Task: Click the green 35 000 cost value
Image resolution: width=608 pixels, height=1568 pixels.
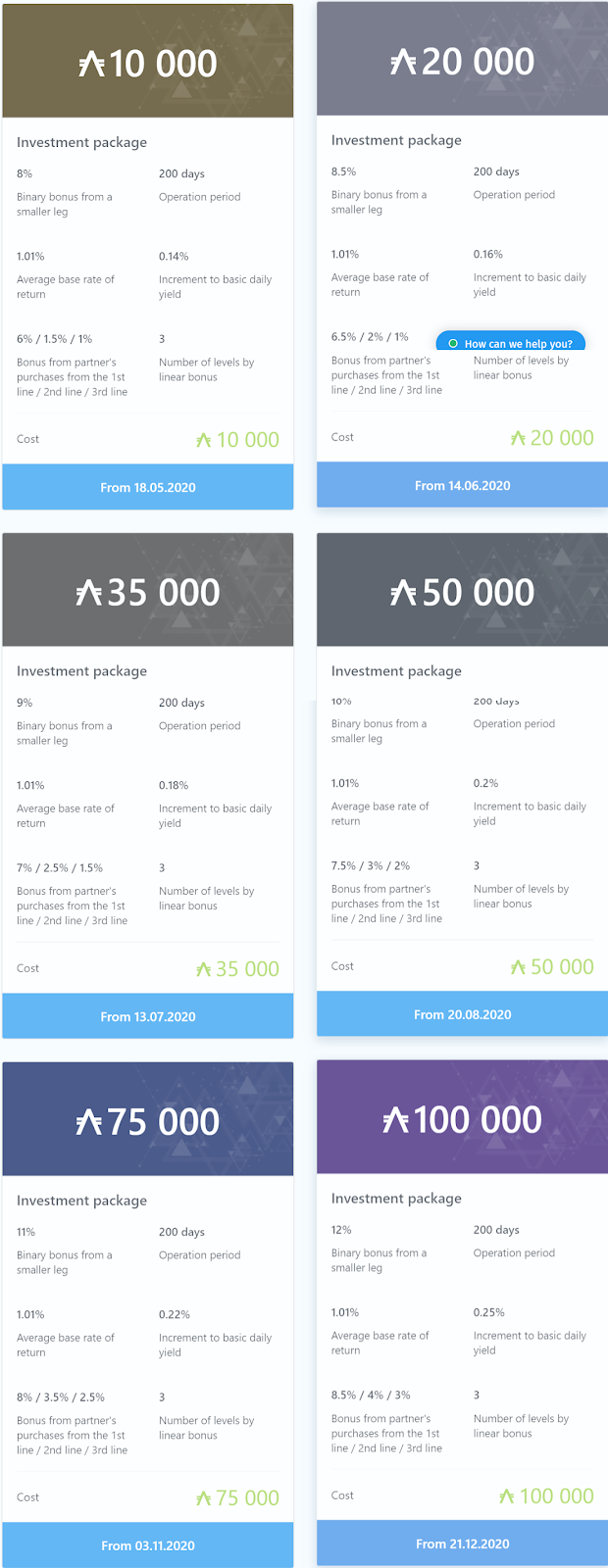Action: (247, 969)
